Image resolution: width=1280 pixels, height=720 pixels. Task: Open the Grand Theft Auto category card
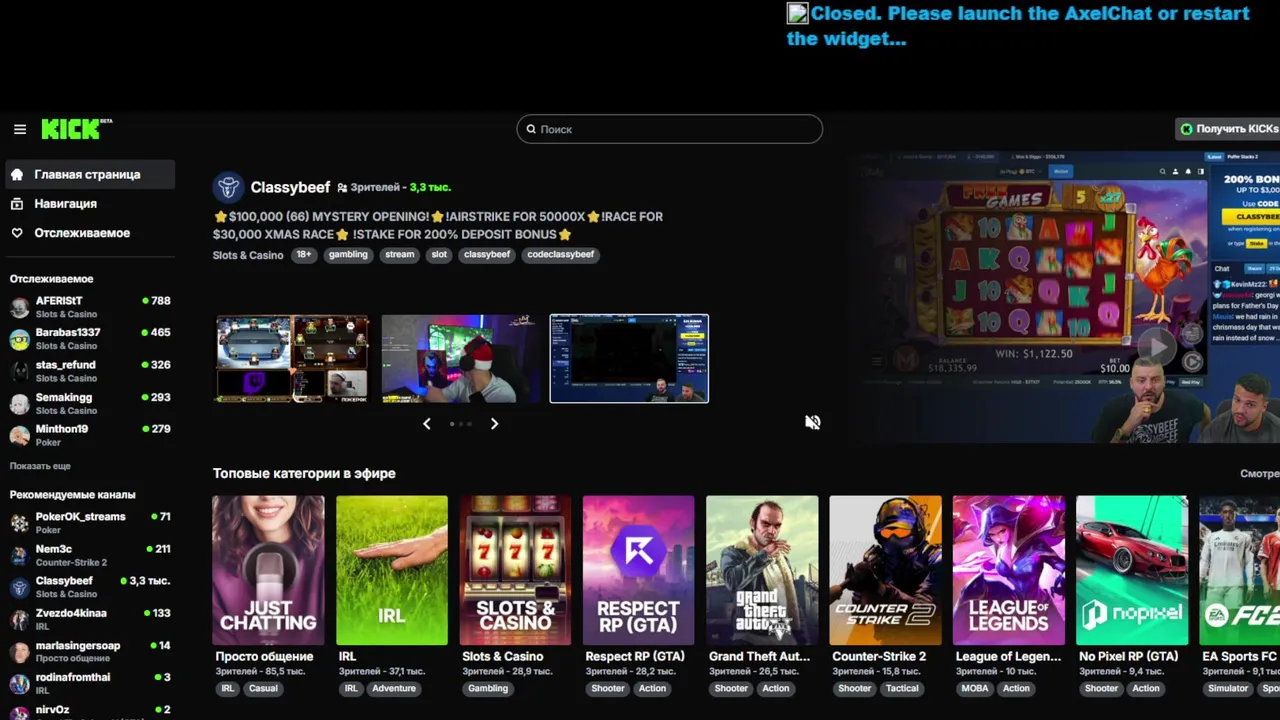tap(762, 570)
